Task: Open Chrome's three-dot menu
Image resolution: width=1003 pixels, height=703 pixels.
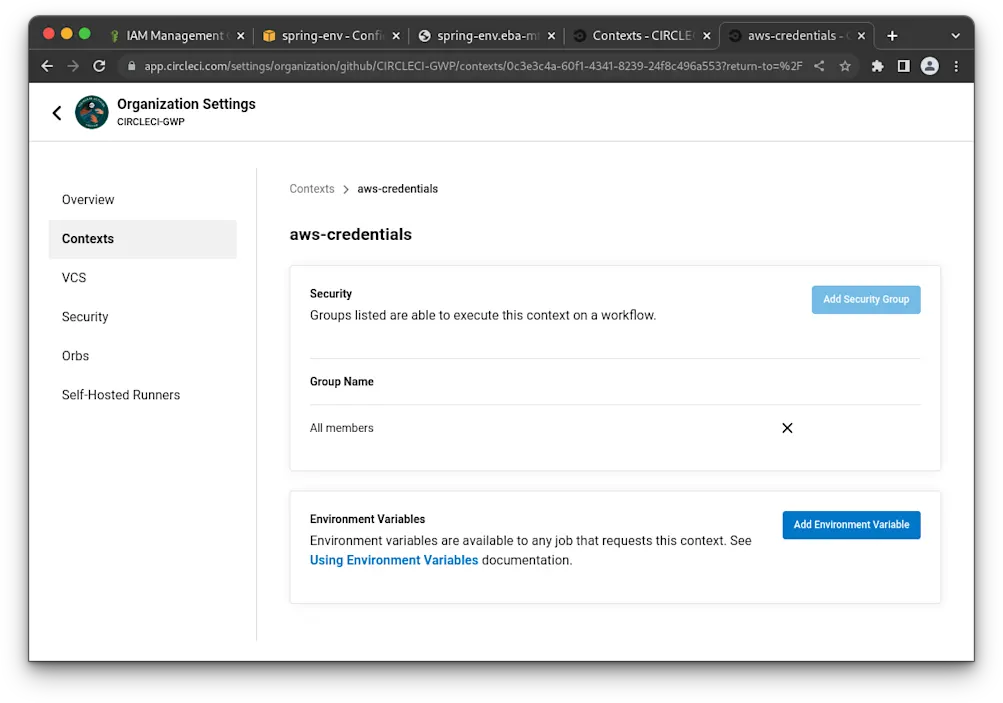Action: 956,66
